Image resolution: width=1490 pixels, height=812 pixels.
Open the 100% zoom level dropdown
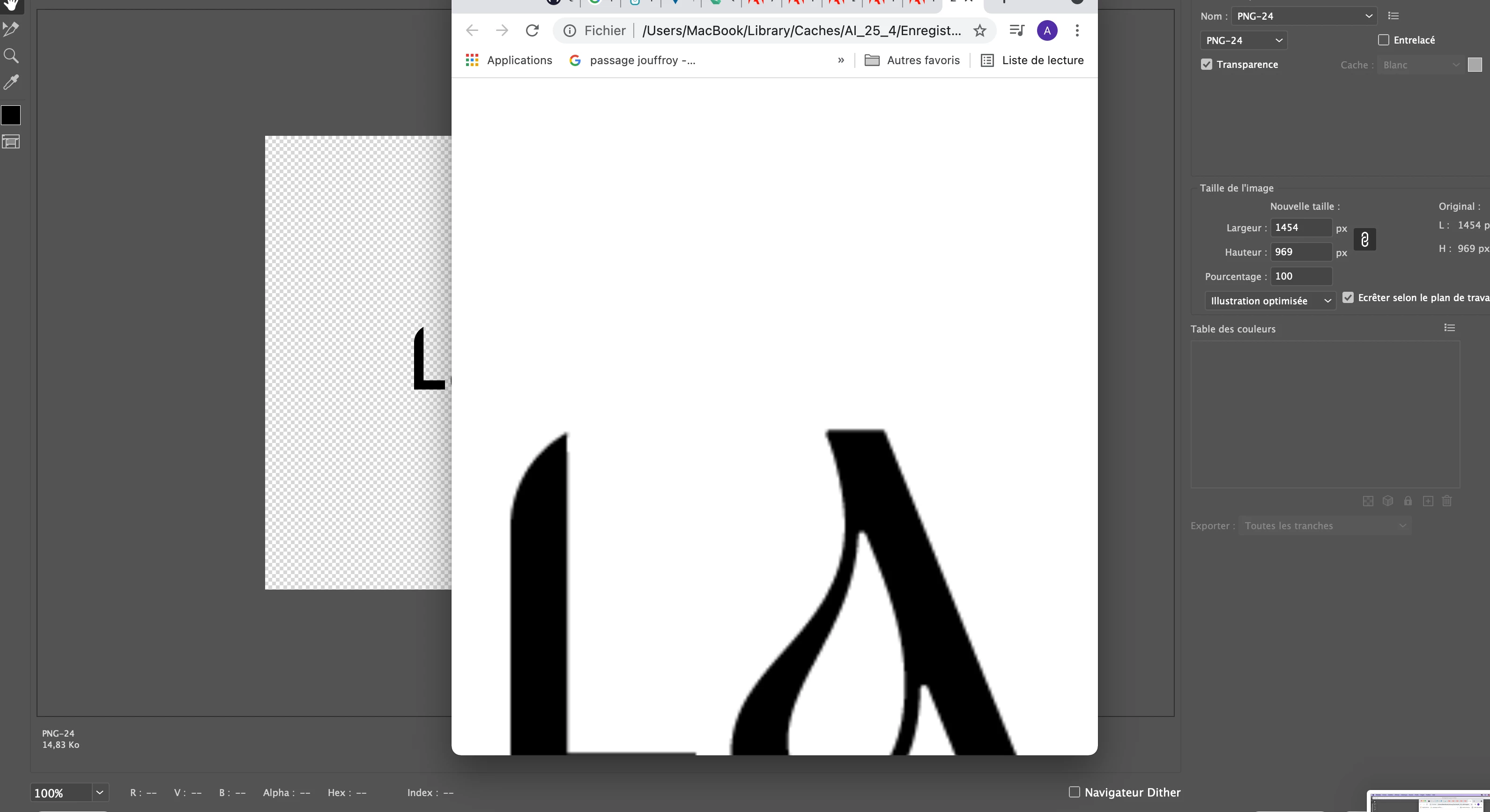(x=99, y=792)
